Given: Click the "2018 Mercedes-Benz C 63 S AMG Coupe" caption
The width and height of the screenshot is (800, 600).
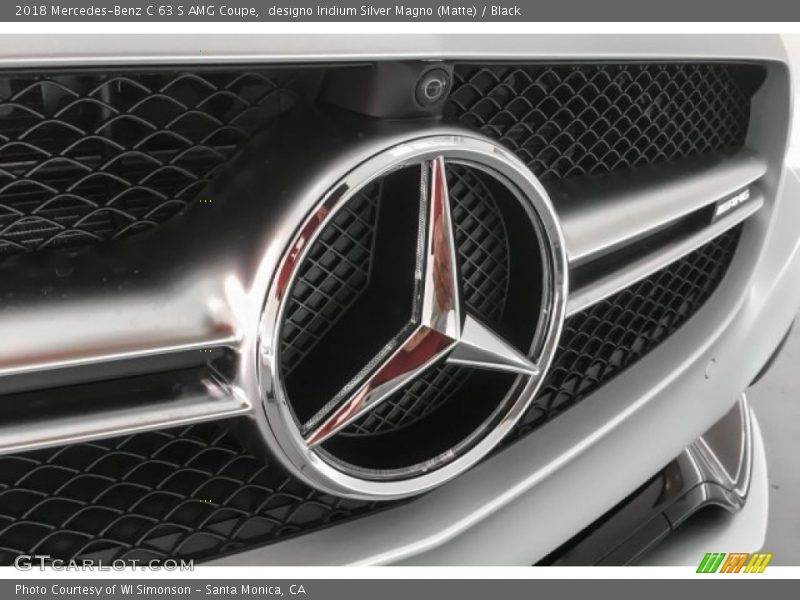Looking at the screenshot, I should [136, 11].
